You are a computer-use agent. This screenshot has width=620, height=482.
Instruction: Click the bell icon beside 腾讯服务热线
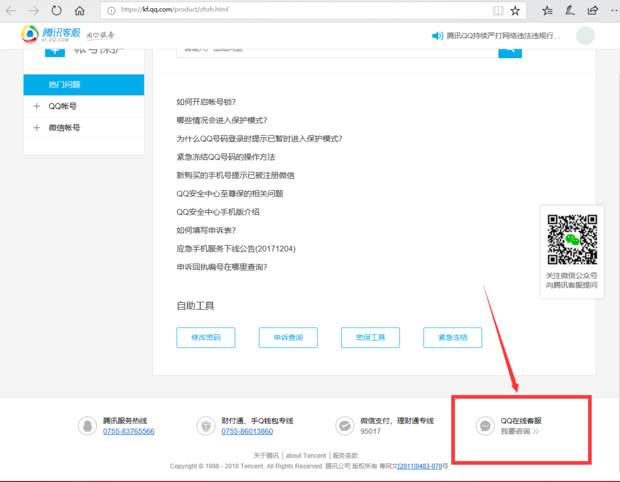[x=87, y=426]
